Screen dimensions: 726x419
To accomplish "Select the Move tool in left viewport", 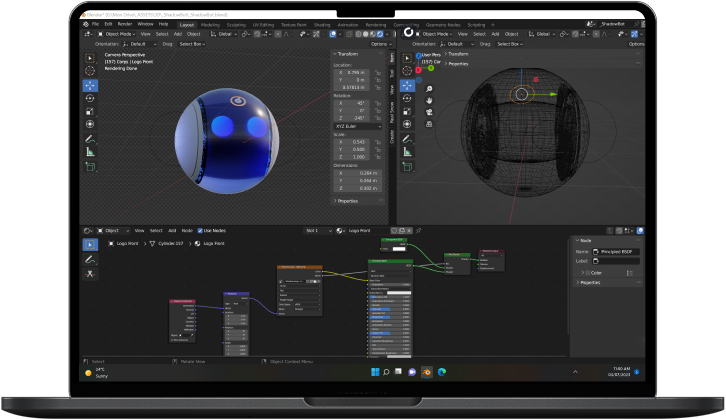I will click(90, 85).
